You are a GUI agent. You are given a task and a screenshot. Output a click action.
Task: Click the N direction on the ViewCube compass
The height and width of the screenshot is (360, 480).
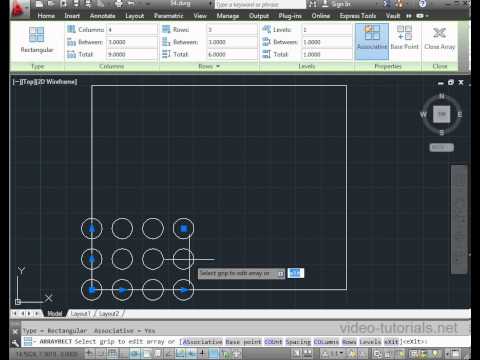coord(441,96)
